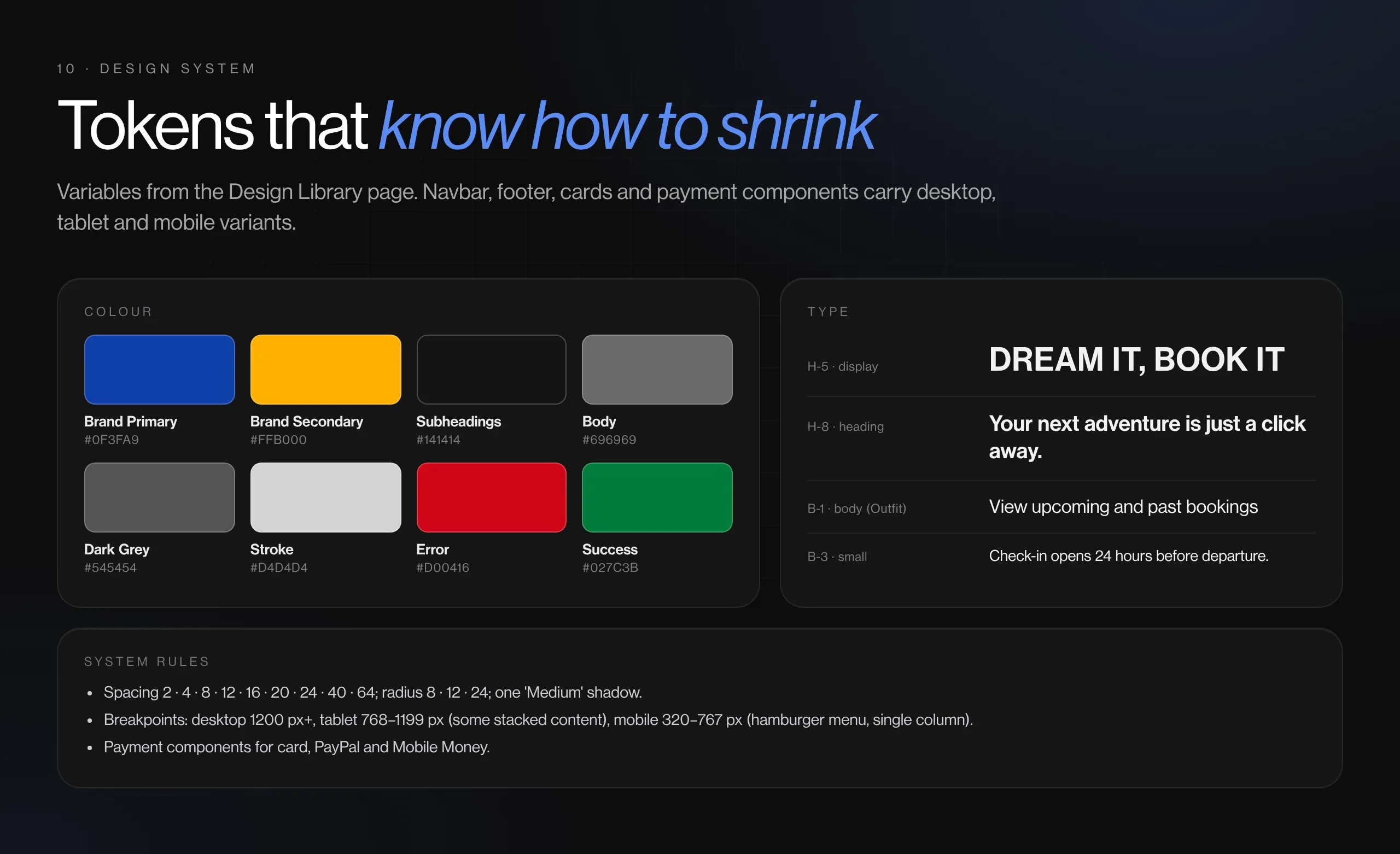Choose the Success green swatch
Screen dimensions: 1400x854
657,497
